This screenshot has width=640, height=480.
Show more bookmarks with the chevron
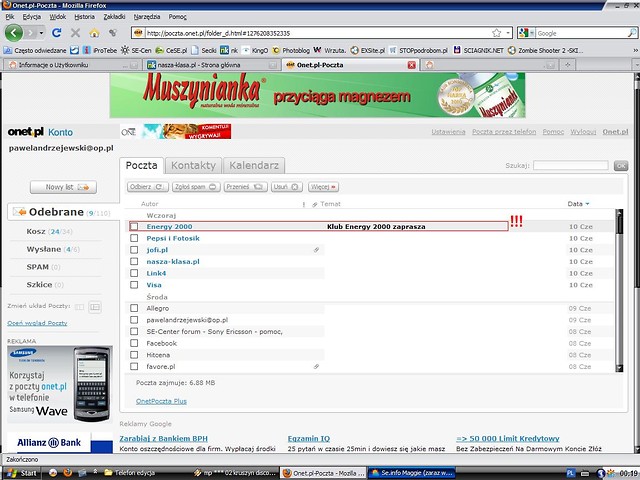pos(636,50)
